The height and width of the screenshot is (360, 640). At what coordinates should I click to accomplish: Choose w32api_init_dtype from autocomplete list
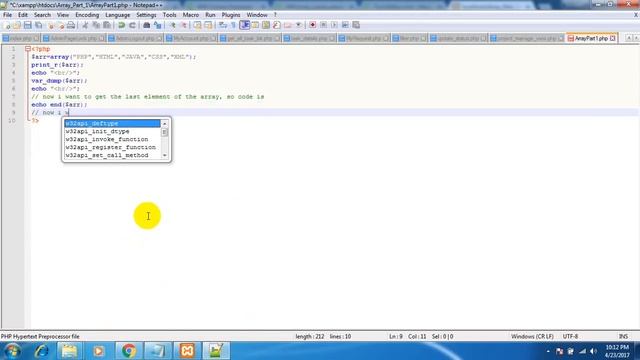point(112,131)
